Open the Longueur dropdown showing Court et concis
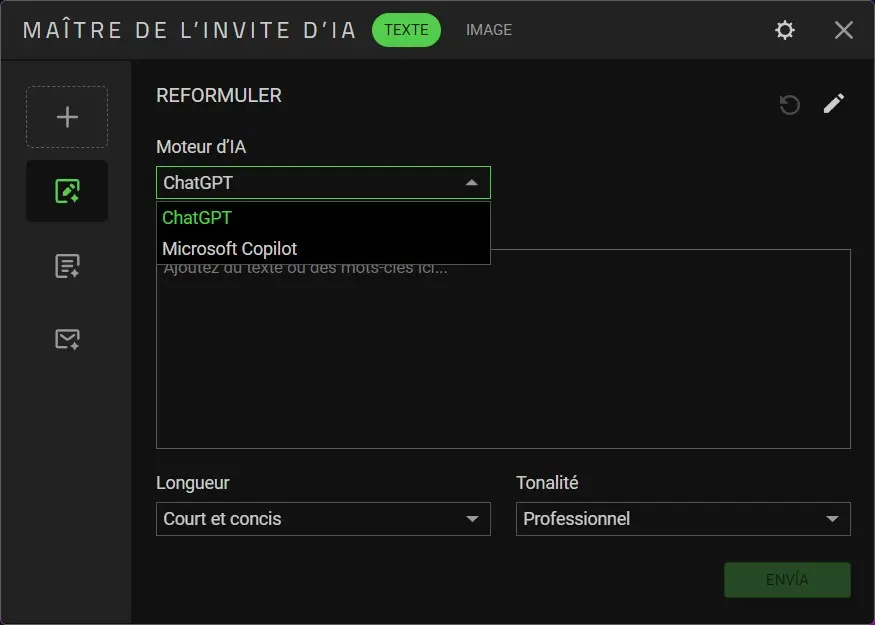Screen dimensions: 875x625 pyautogui.click(x=323, y=519)
